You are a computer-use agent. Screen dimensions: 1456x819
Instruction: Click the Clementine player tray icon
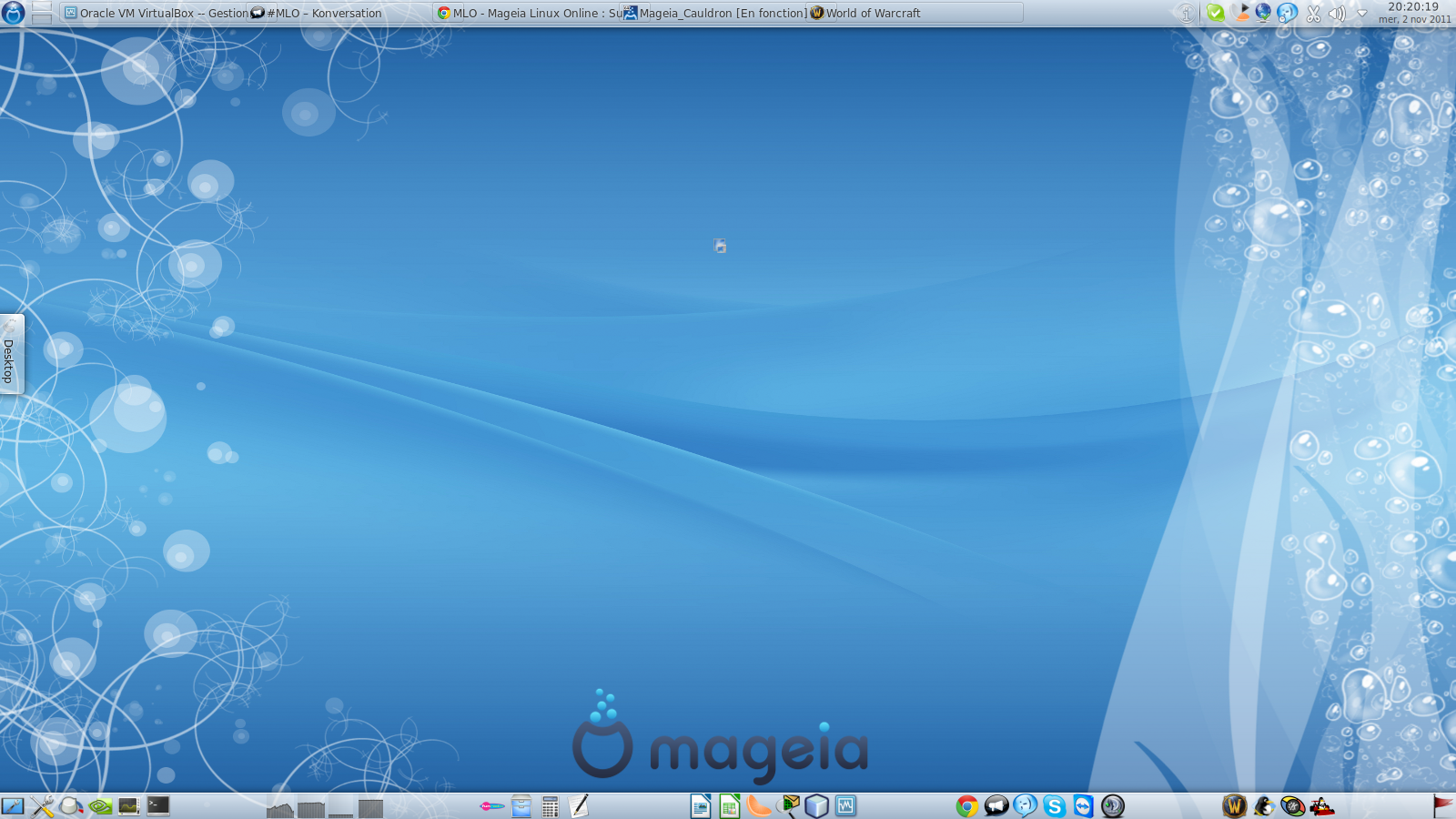[x=1241, y=12]
